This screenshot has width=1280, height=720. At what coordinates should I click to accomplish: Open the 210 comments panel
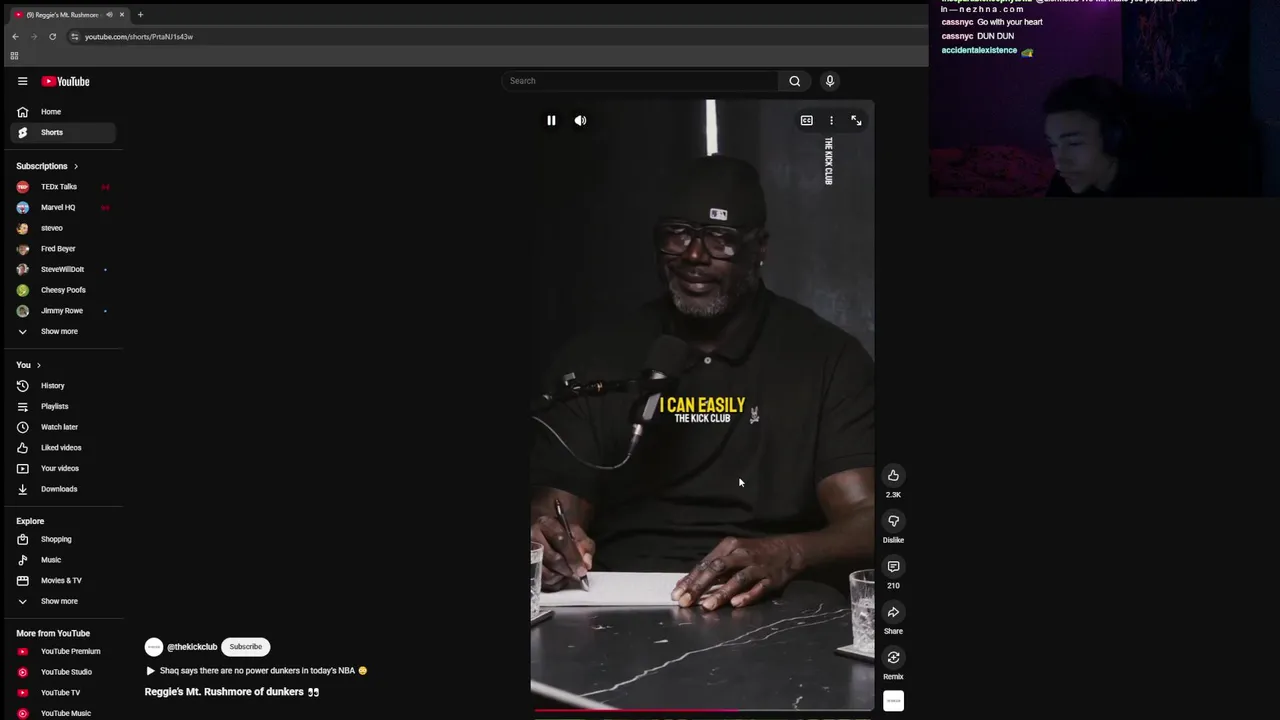893,567
